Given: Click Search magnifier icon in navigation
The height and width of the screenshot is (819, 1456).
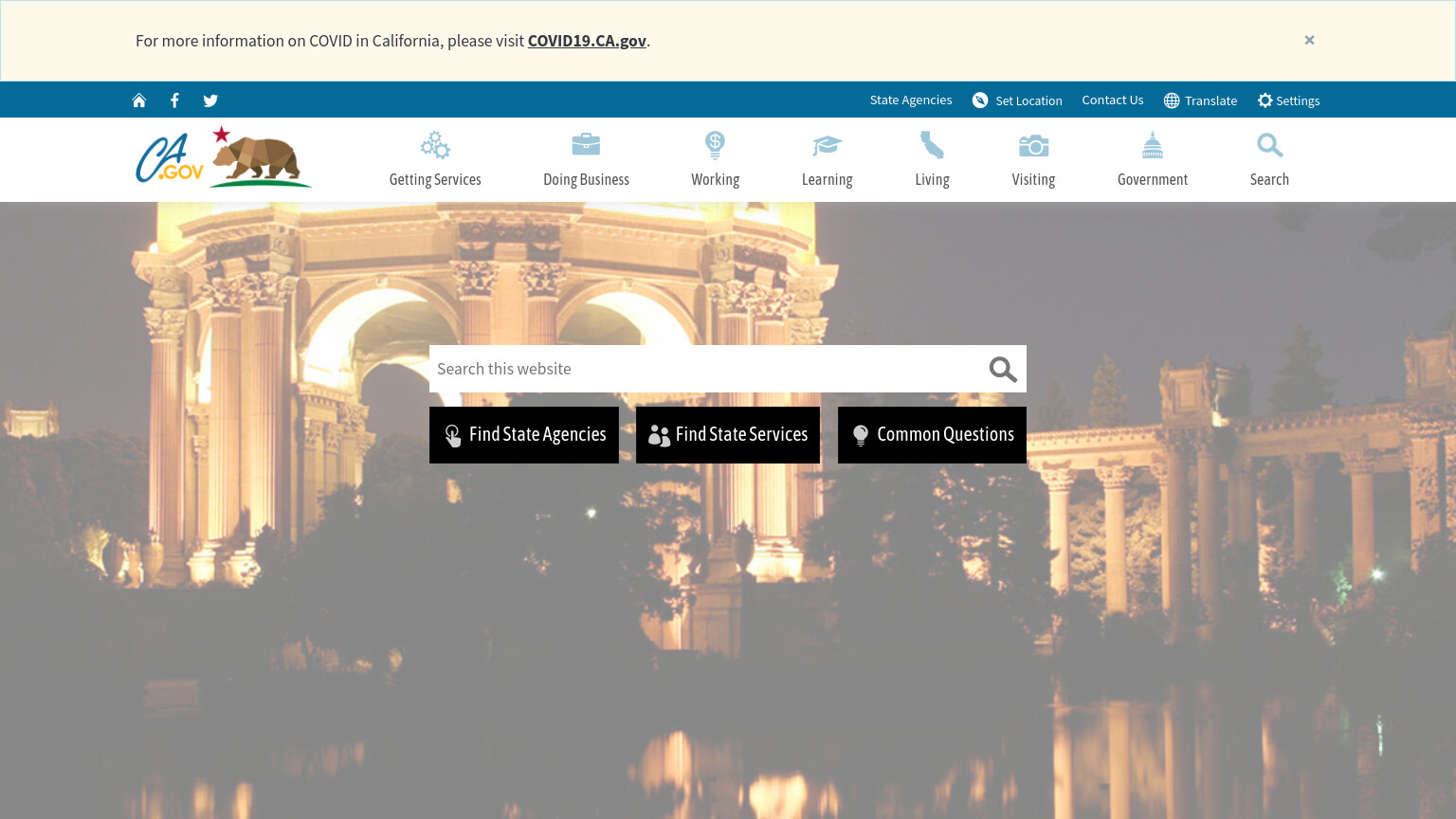Looking at the screenshot, I should 1269,145.
